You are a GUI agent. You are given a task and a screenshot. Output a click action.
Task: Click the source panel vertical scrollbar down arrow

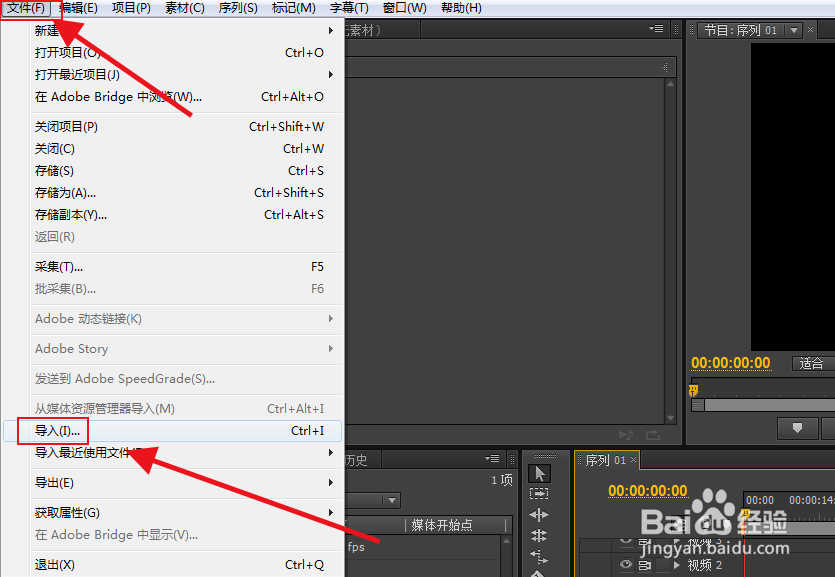coord(670,418)
